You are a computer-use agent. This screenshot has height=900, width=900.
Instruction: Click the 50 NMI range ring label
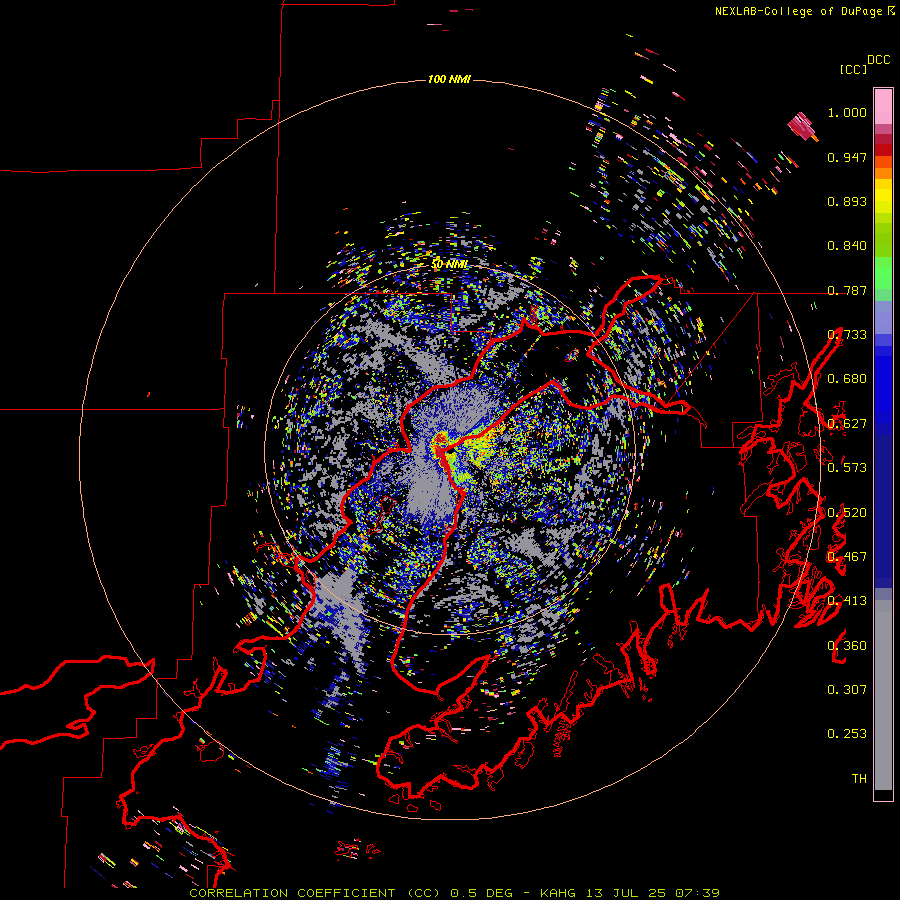click(449, 265)
